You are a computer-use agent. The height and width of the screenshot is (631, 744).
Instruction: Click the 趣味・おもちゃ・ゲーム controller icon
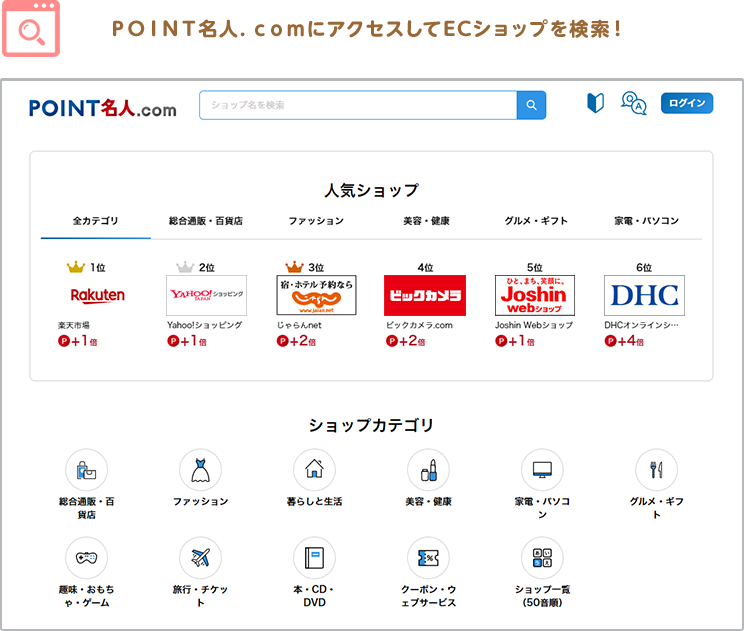pos(86,557)
